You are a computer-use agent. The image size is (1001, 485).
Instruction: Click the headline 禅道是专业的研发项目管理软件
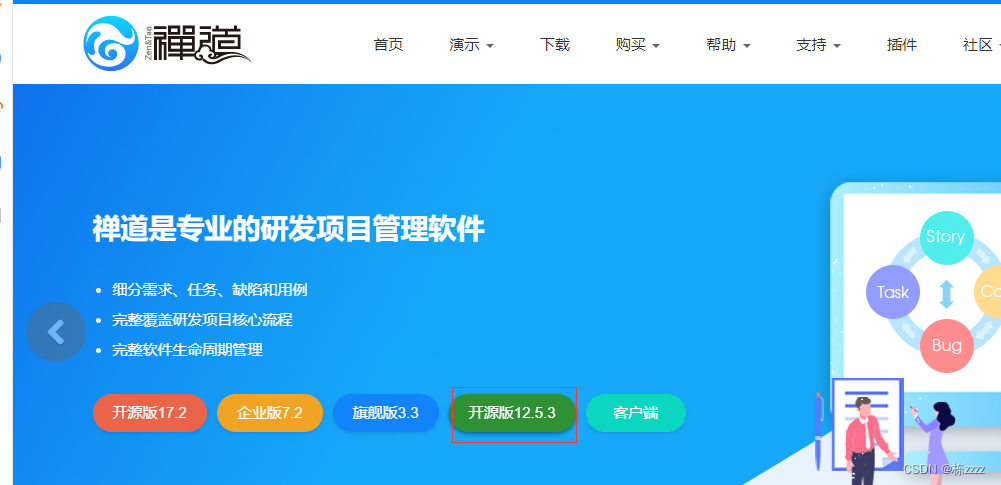pyautogui.click(x=289, y=230)
